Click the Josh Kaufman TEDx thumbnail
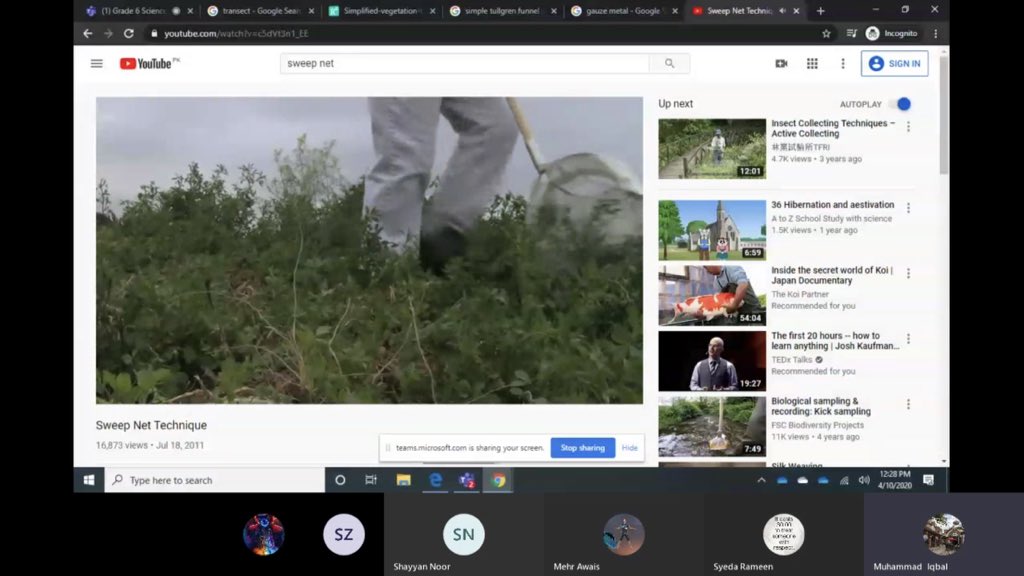This screenshot has height=576, width=1024. [x=712, y=360]
